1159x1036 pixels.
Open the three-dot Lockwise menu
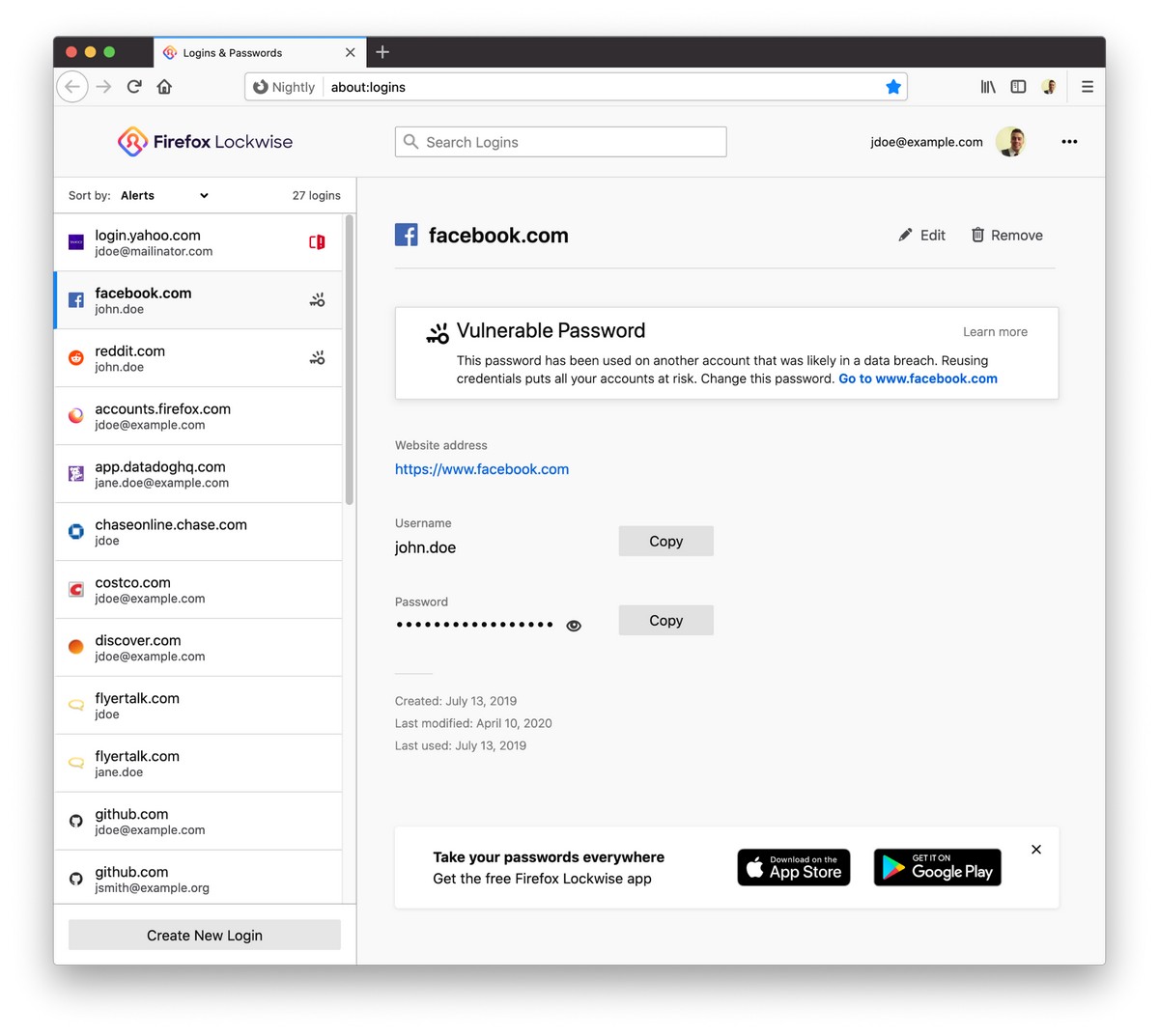(1069, 142)
